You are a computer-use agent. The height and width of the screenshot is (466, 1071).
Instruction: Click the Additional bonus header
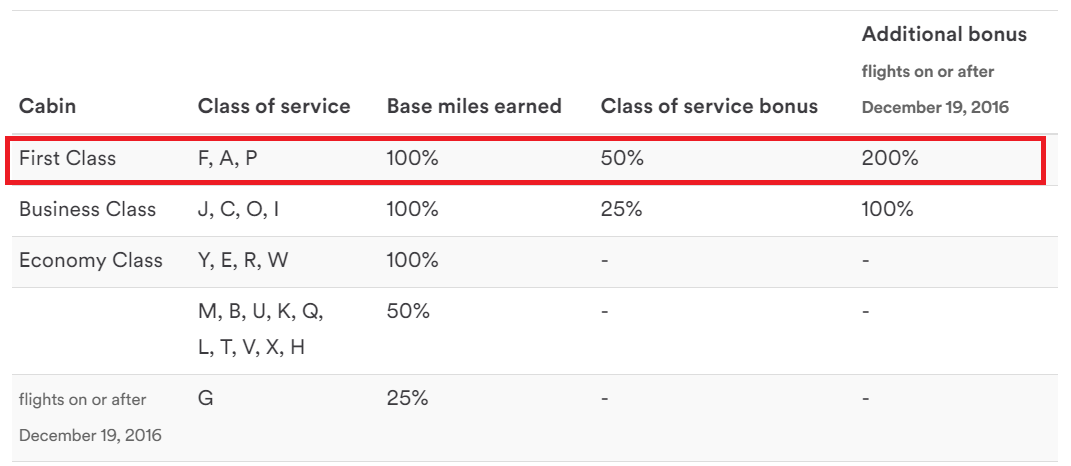click(944, 34)
